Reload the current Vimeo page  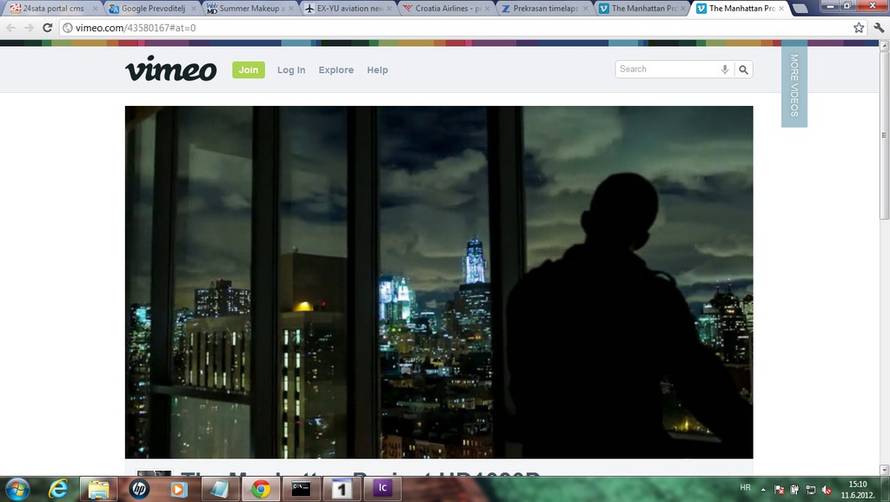pos(48,27)
